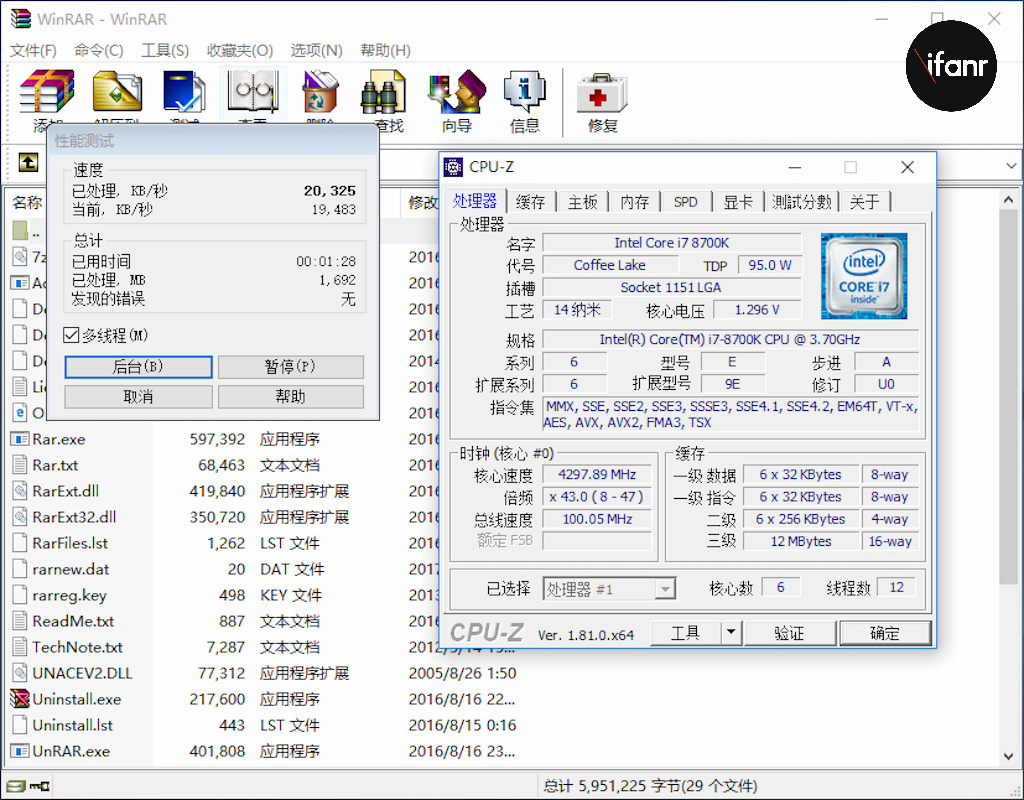Screen dimensions: 1024x800
Task: Switch to the 内存 tab in CPU-Z
Action: [x=634, y=202]
